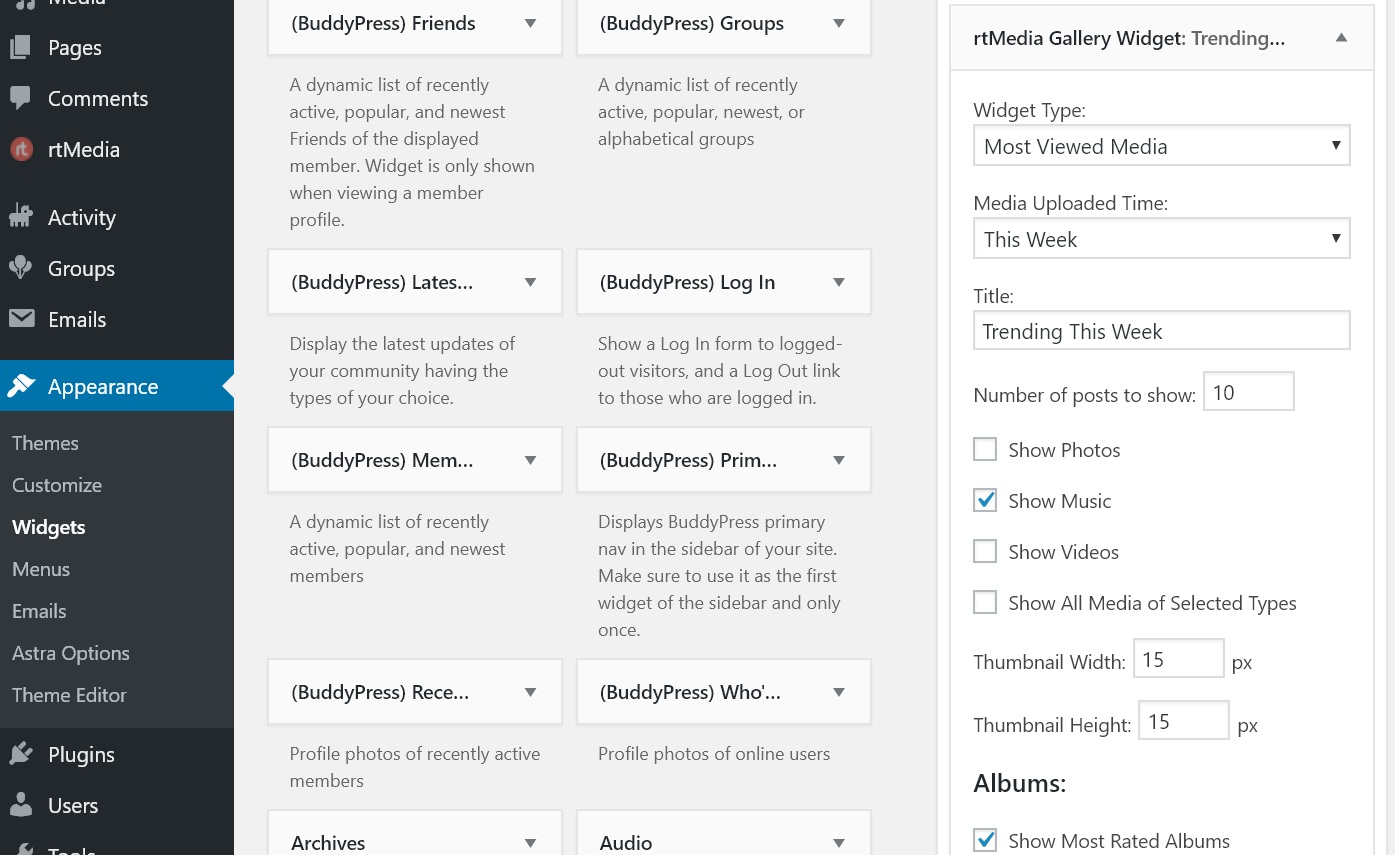Image resolution: width=1395 pixels, height=855 pixels.
Task: Click the Pages icon
Action: 21,47
